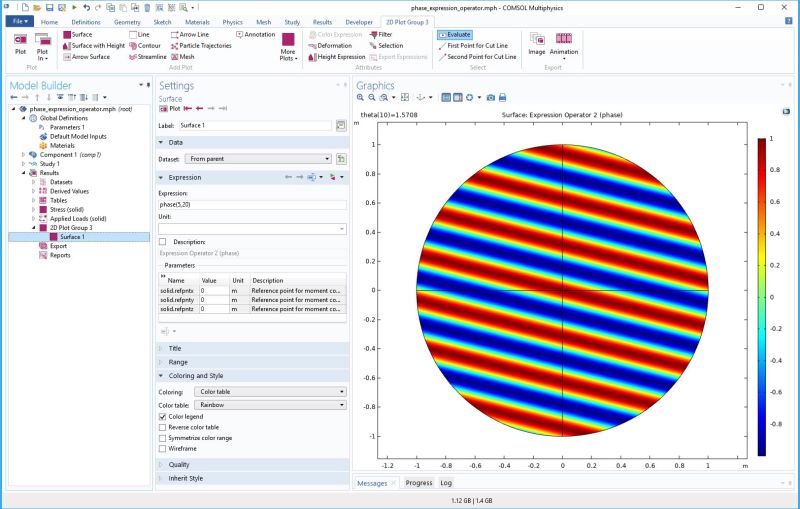800x509 pixels.
Task: Add a Selection attribute
Action: 386,46
